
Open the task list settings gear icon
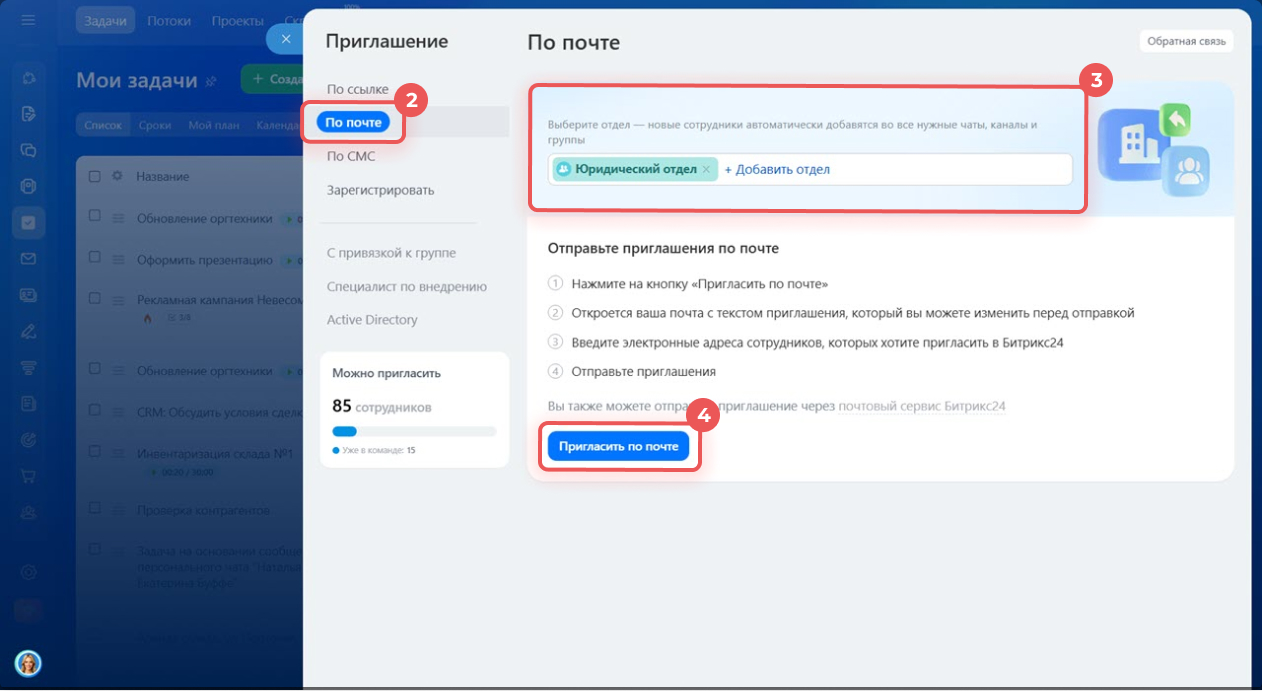117,176
